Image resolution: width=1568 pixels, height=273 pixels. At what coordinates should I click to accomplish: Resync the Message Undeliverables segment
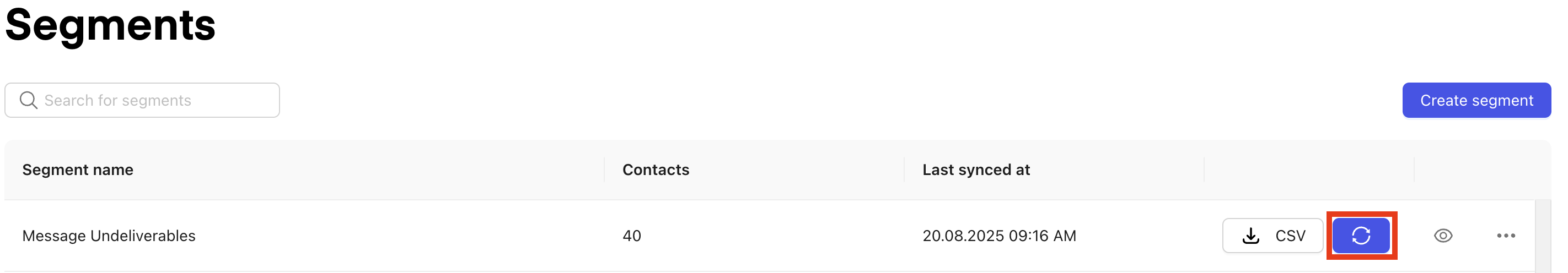click(1361, 236)
